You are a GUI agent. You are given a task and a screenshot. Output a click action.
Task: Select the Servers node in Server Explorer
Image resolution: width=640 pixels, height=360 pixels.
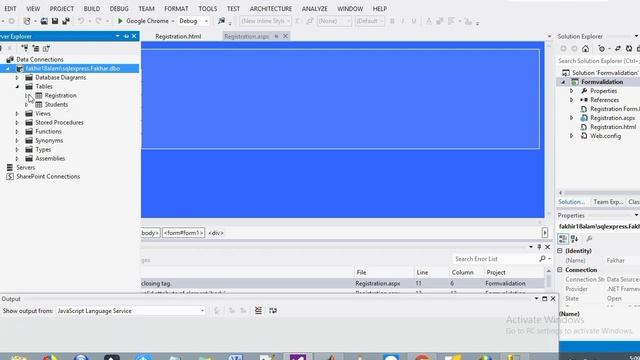25,167
